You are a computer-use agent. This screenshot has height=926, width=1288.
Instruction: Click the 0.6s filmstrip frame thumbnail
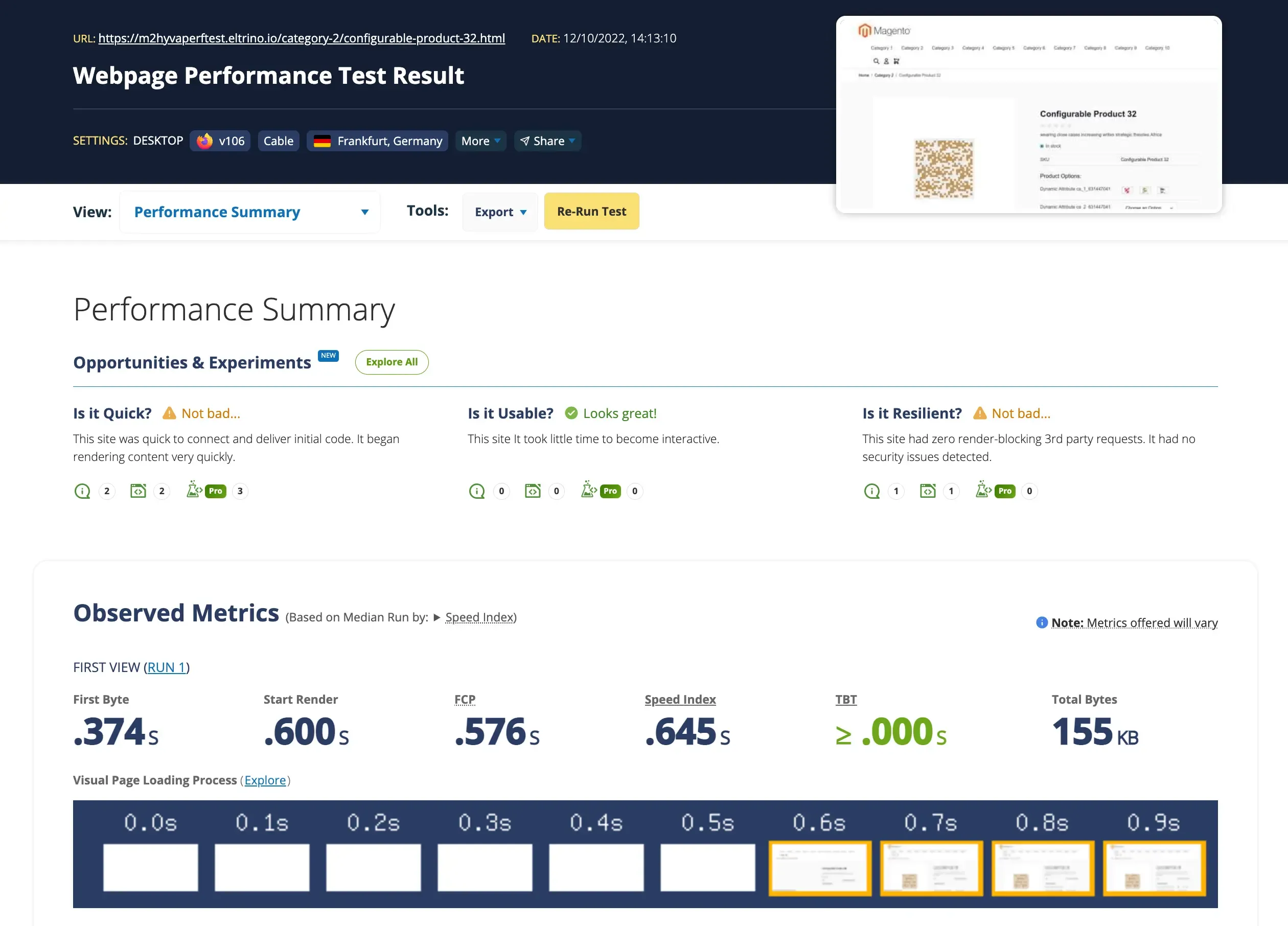coord(819,868)
